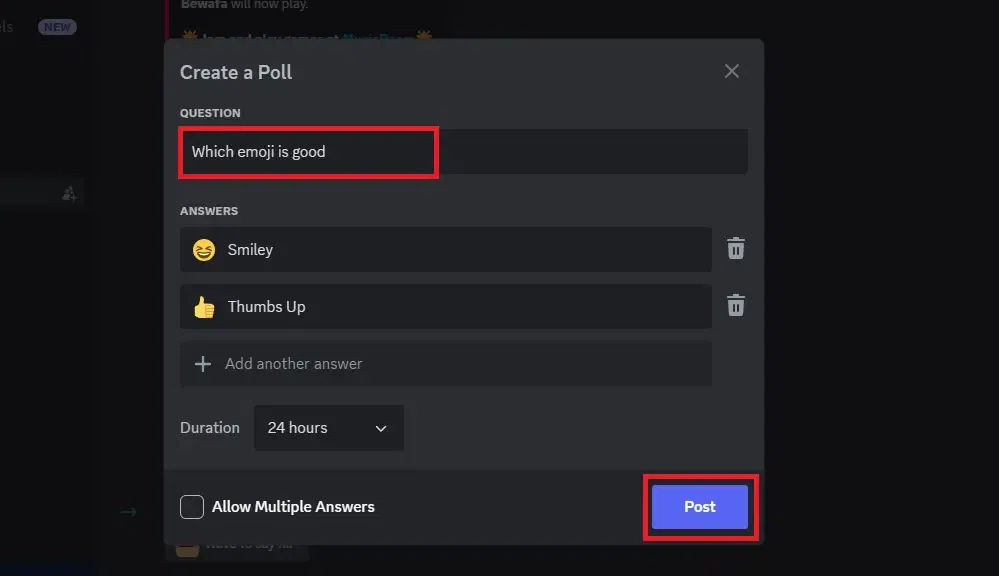The width and height of the screenshot is (999, 576).
Task: Focus the Thumbs Up answer text field
Action: pyautogui.click(x=460, y=307)
